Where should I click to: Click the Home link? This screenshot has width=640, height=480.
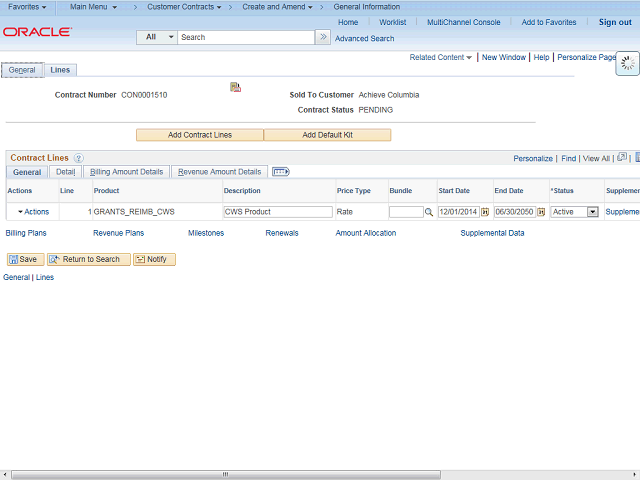(x=348, y=22)
